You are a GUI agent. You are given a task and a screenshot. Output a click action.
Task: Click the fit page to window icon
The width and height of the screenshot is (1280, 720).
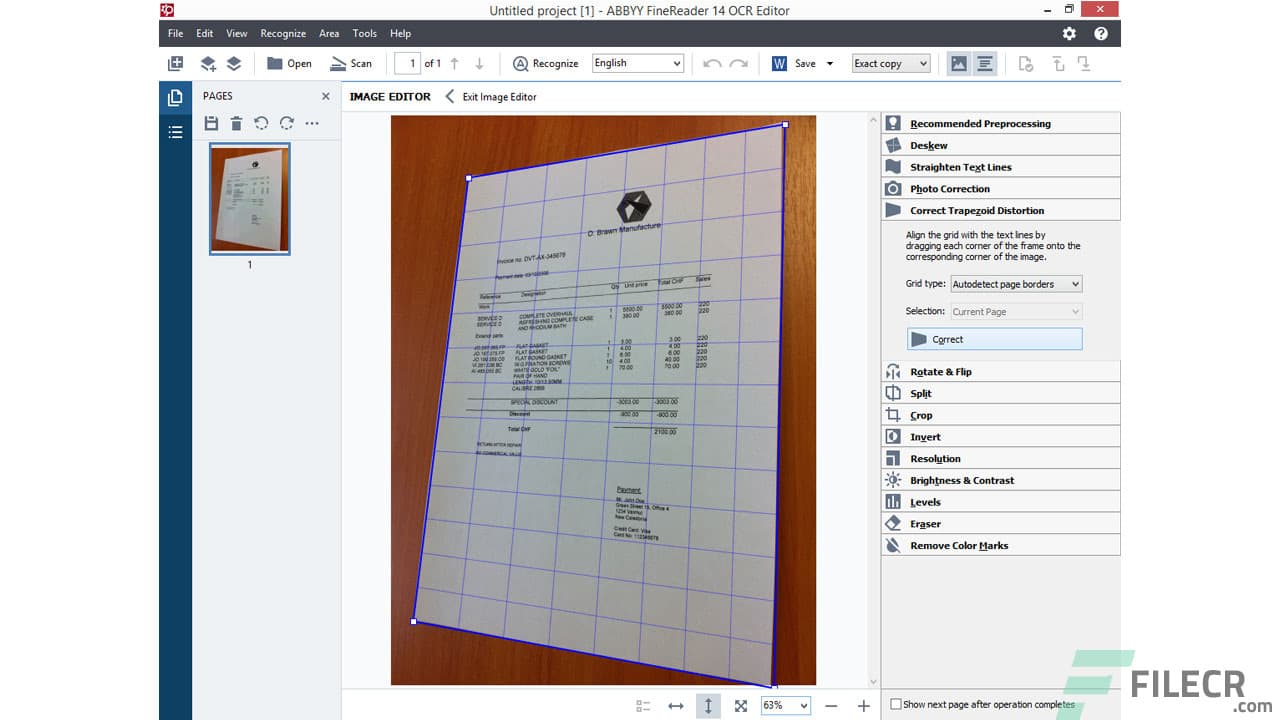[740, 705]
